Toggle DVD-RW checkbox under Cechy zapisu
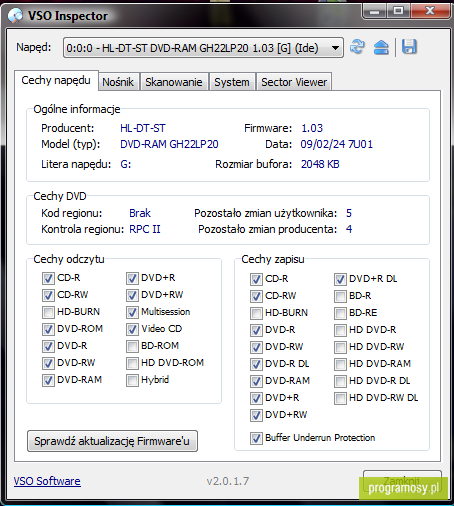Viewport: 454px width, 506px height. pos(256,347)
